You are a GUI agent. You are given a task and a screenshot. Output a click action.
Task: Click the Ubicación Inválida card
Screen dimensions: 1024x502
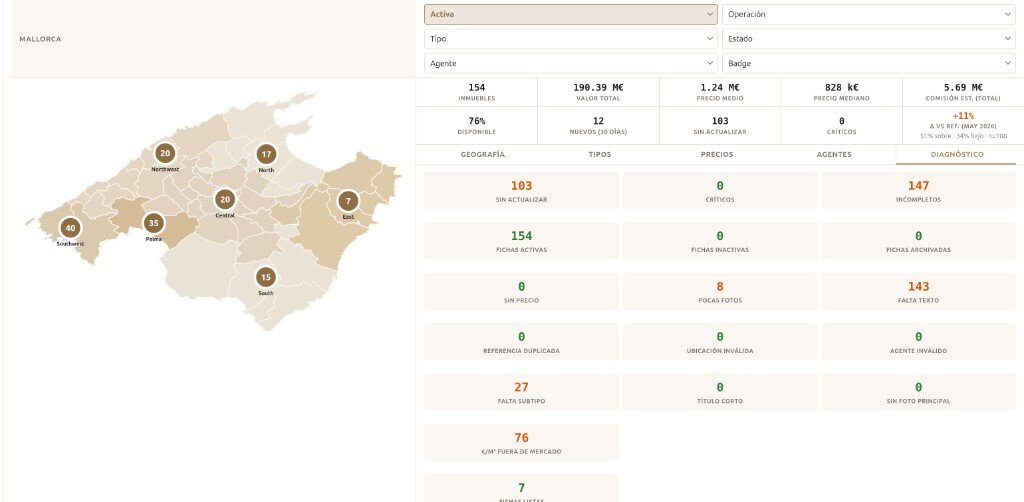click(x=720, y=341)
